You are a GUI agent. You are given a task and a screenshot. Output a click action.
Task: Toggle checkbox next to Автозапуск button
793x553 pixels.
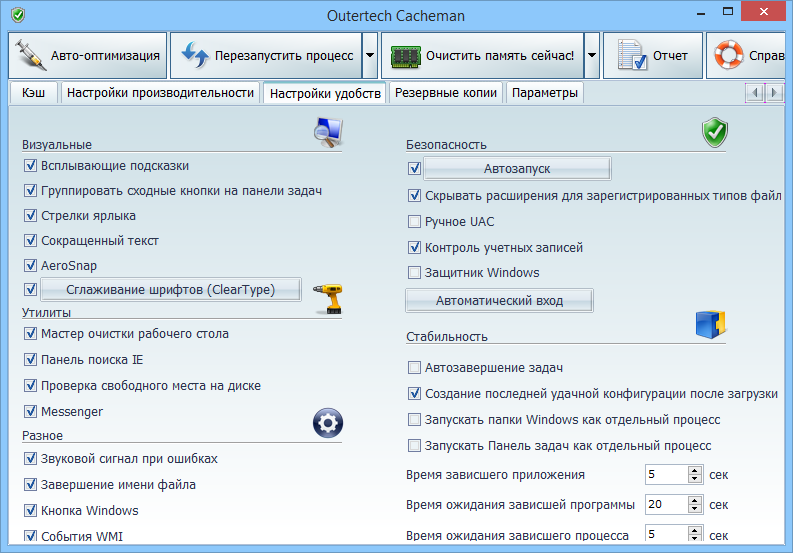[x=414, y=168]
